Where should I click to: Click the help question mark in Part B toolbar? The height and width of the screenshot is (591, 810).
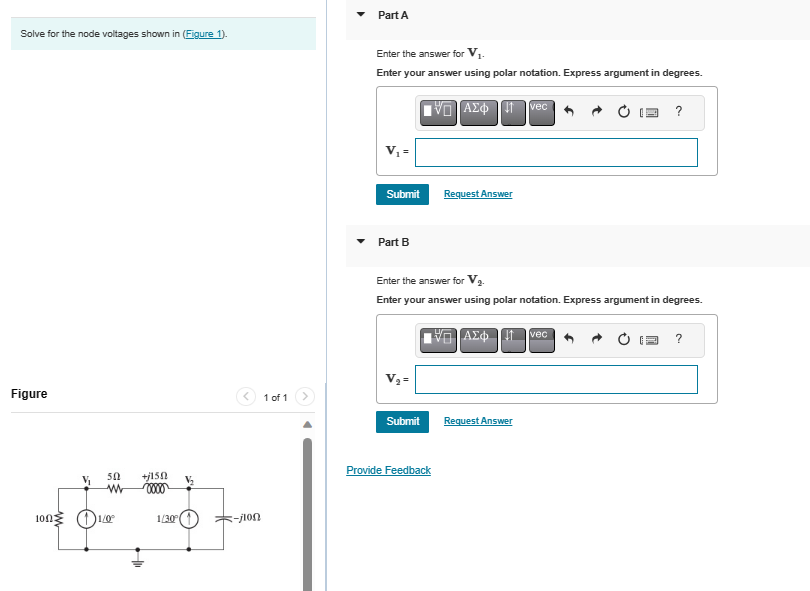(678, 339)
